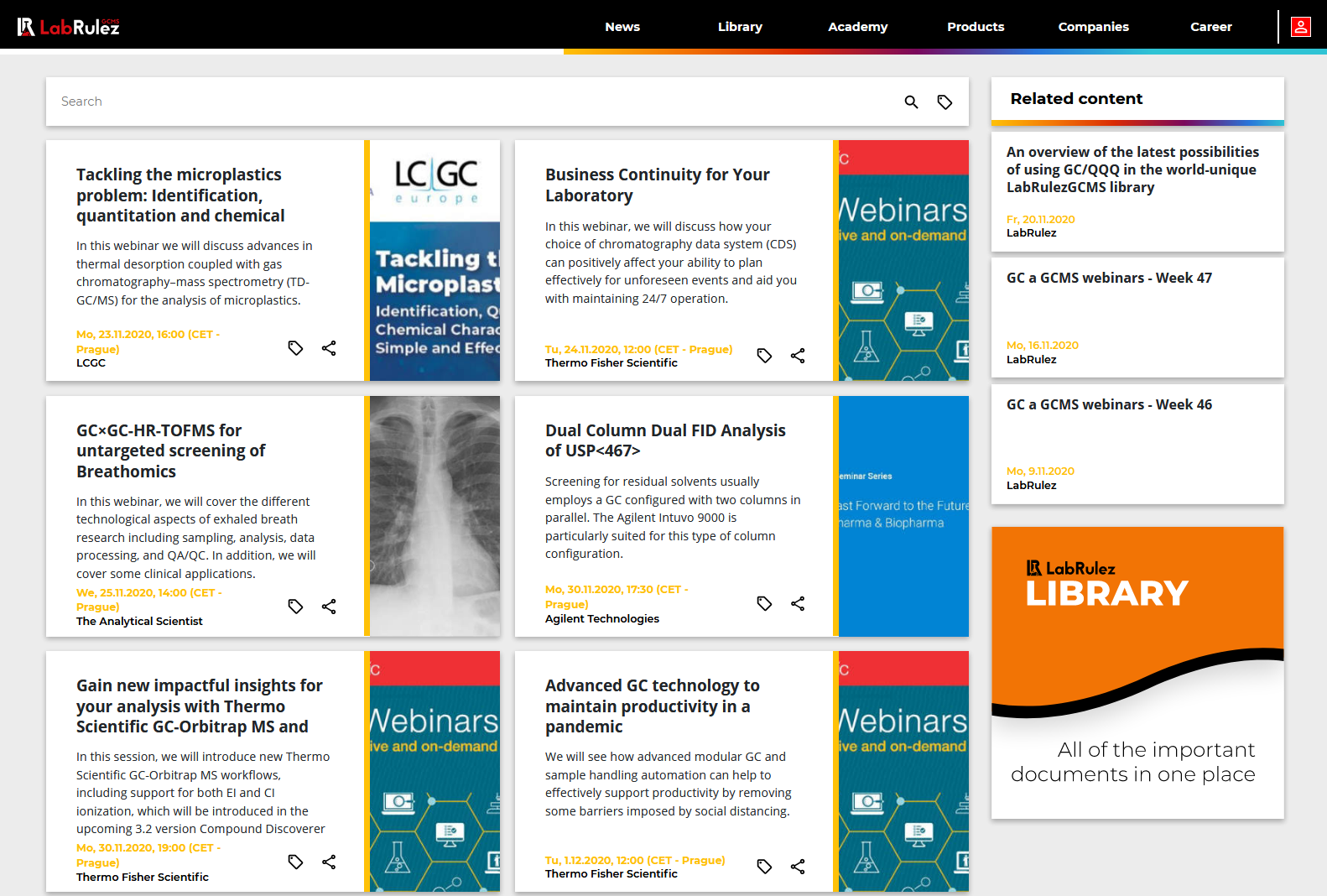Click tag icon on Gain new impactful insights card
Image resolution: width=1327 pixels, height=896 pixels.
click(295, 862)
